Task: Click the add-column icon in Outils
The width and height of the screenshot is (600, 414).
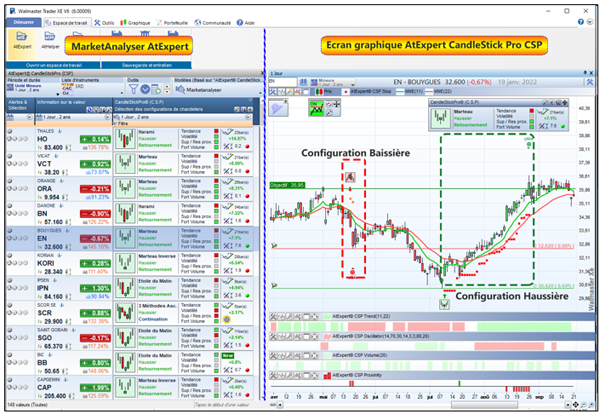Action: click(156, 90)
